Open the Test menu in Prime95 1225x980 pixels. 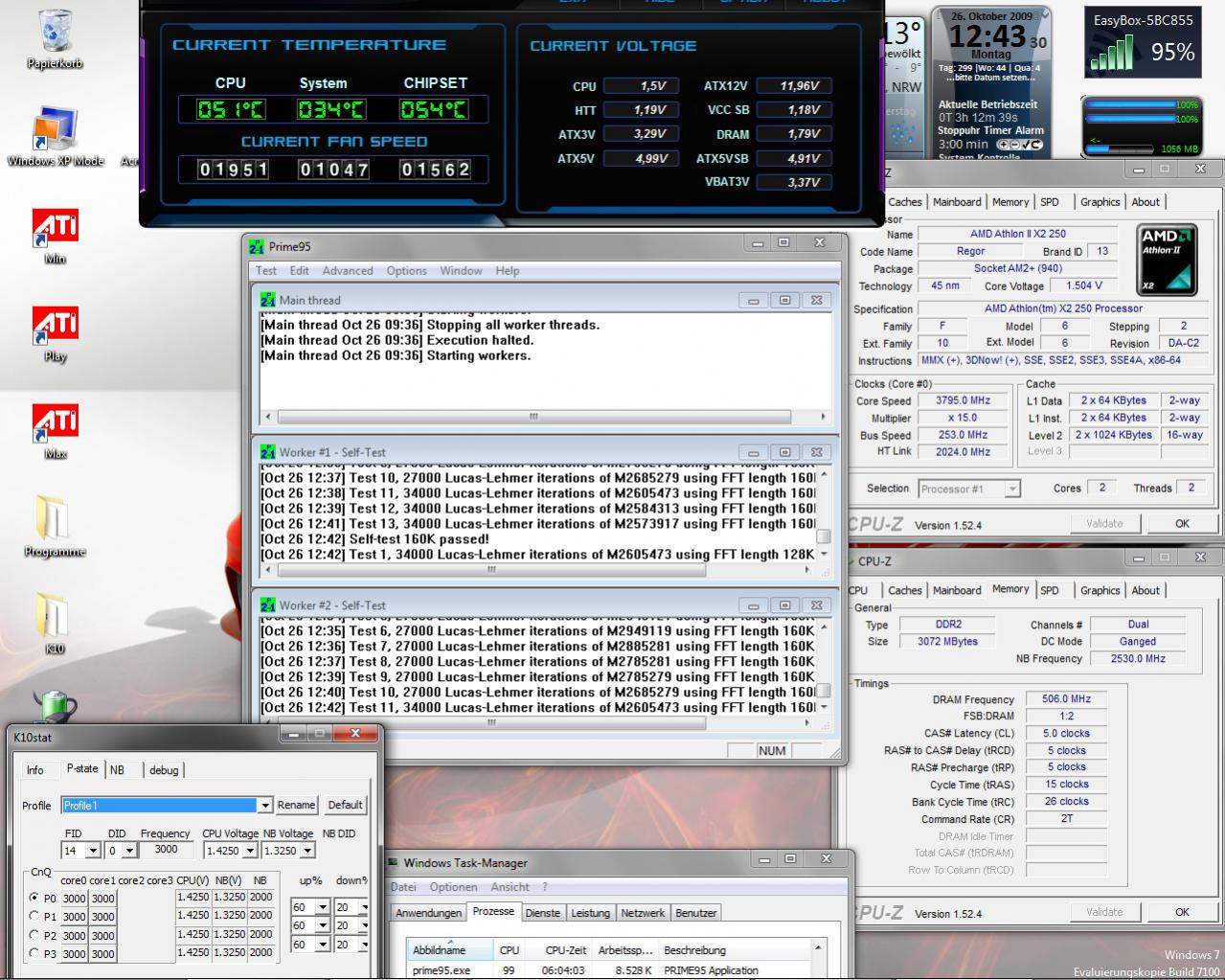click(266, 271)
